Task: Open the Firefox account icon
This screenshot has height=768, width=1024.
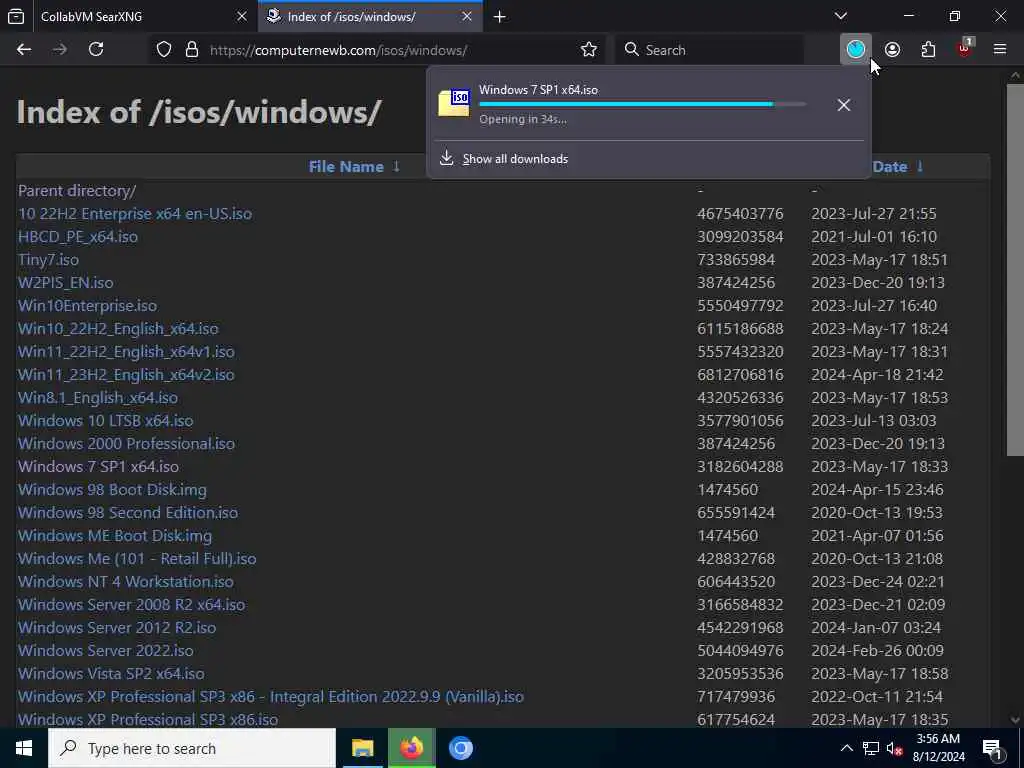Action: coord(892,50)
